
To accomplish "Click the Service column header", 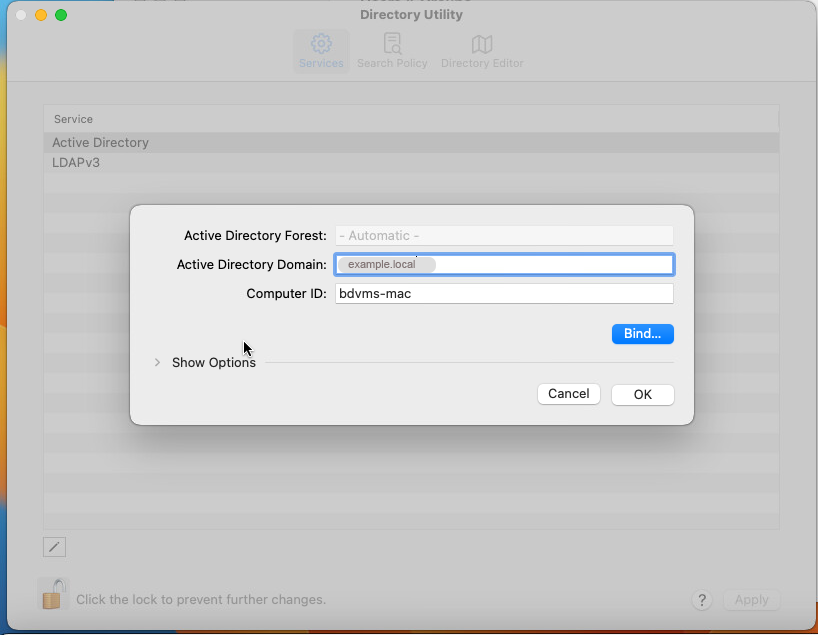I will 73,119.
